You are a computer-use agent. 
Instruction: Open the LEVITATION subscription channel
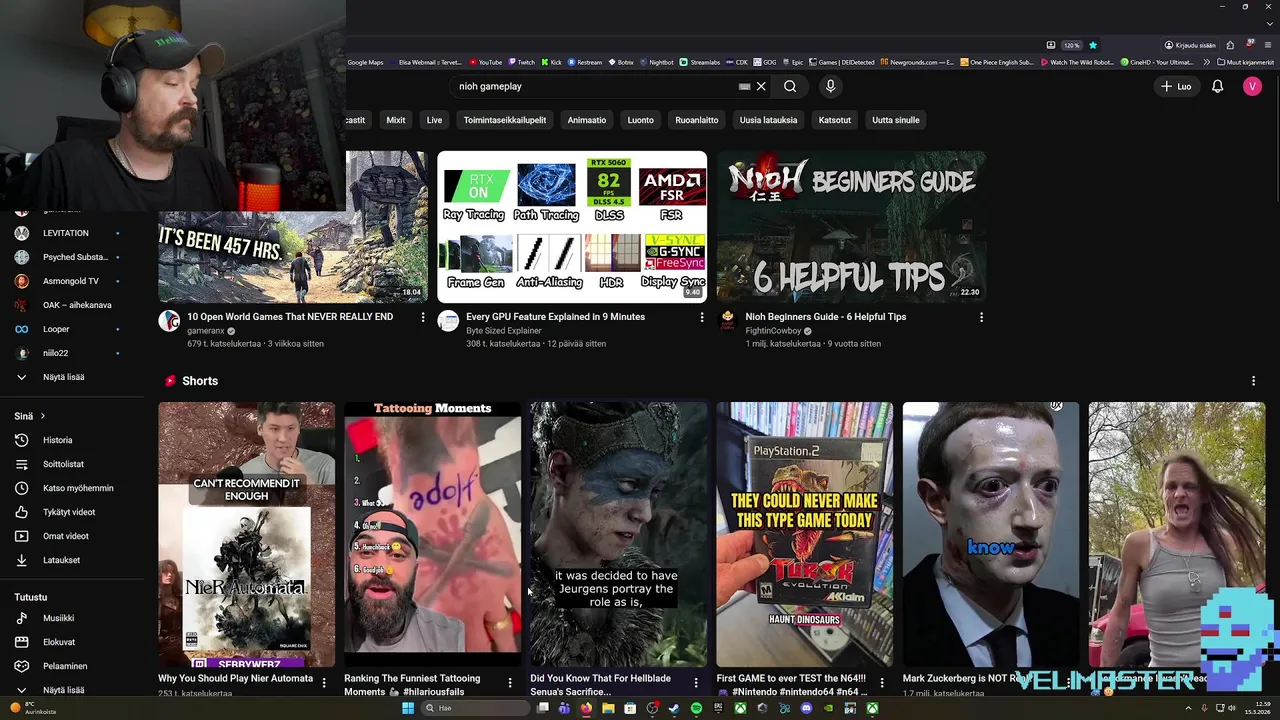click(x=70, y=233)
